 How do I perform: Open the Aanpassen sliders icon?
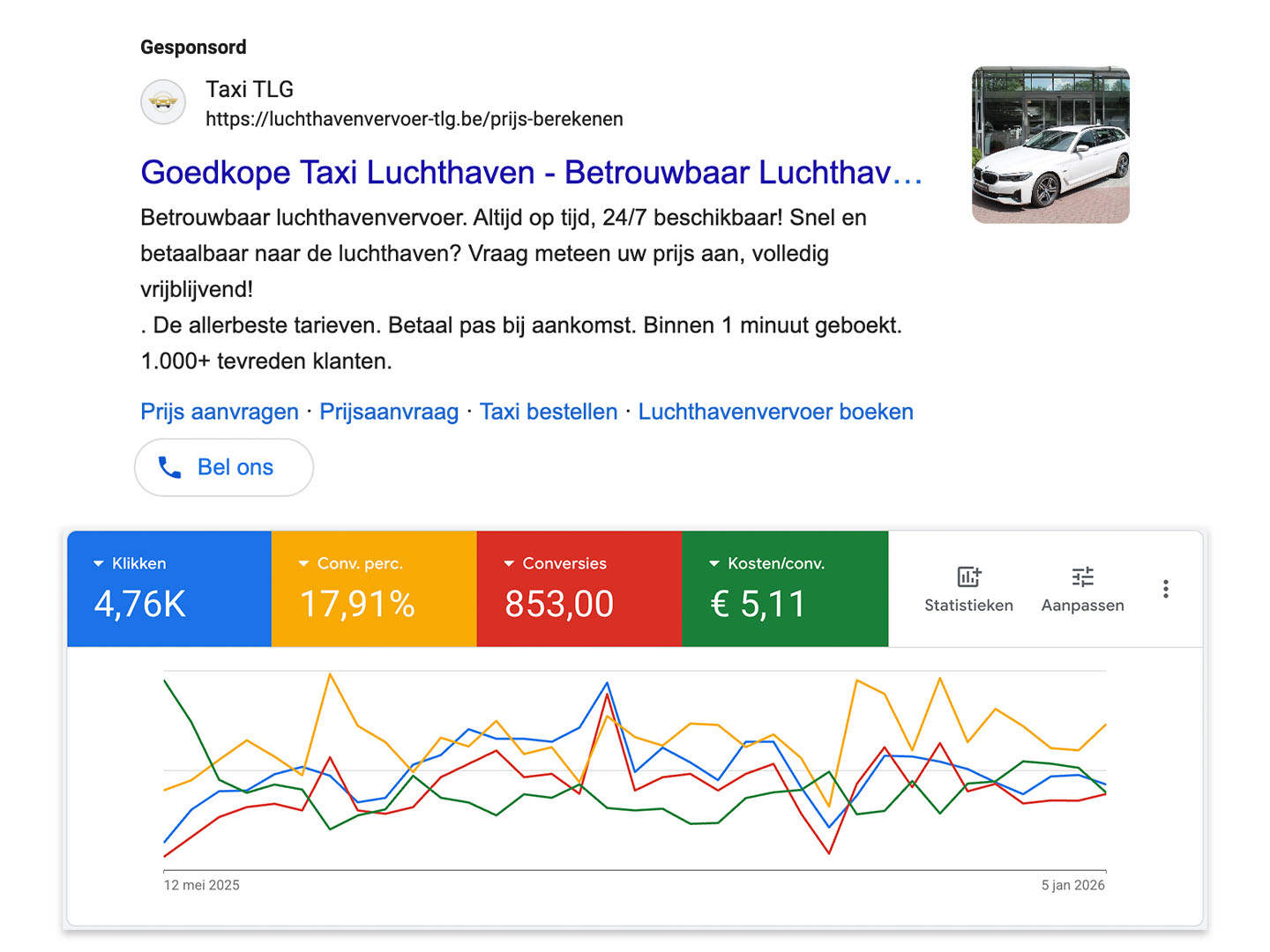[x=1082, y=577]
